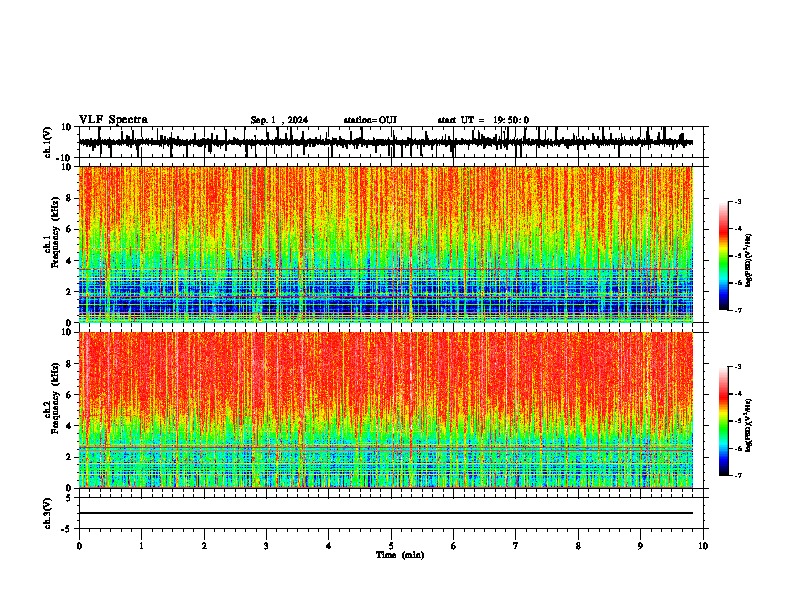This screenshot has width=792, height=612.
Task: Click the ch.1 color scale bar
Action: coord(724,256)
